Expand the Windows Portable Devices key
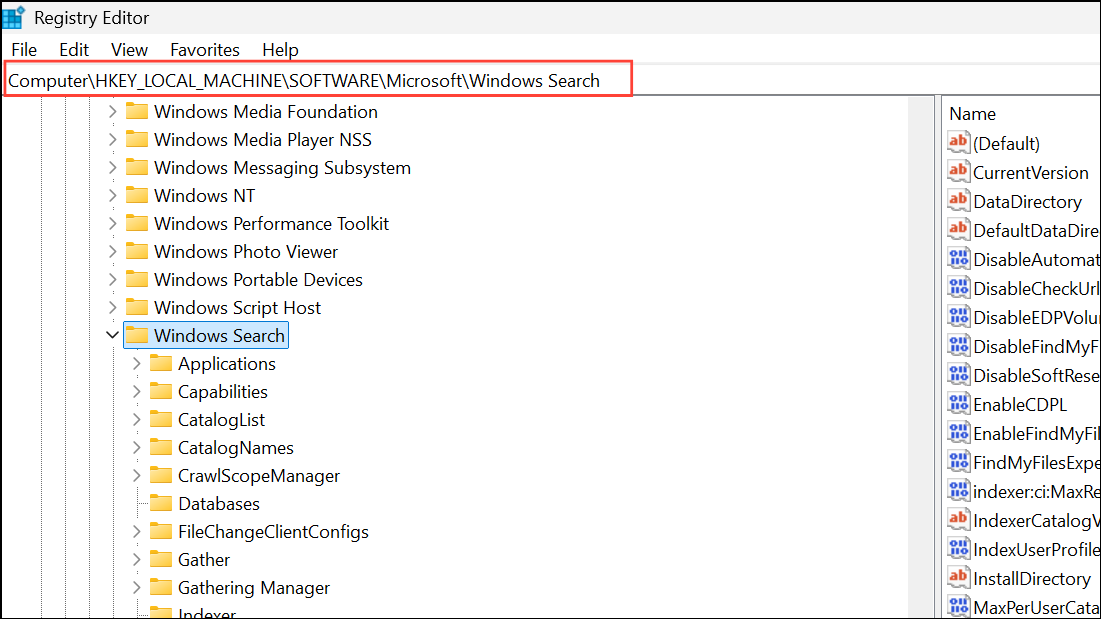 [x=112, y=279]
